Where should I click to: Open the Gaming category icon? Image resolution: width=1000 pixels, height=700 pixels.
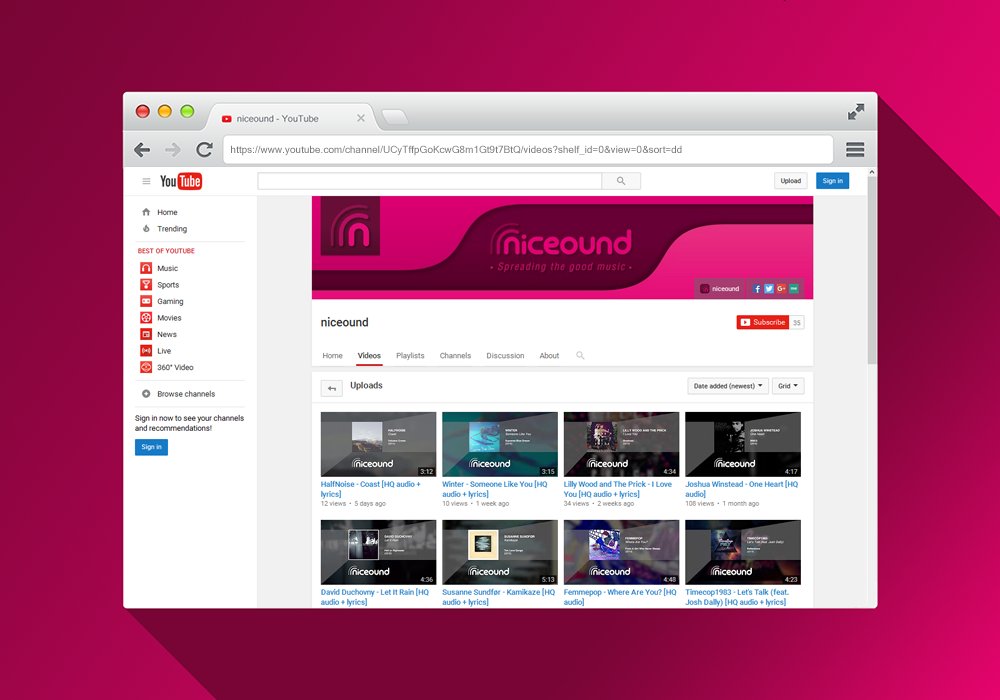[147, 301]
